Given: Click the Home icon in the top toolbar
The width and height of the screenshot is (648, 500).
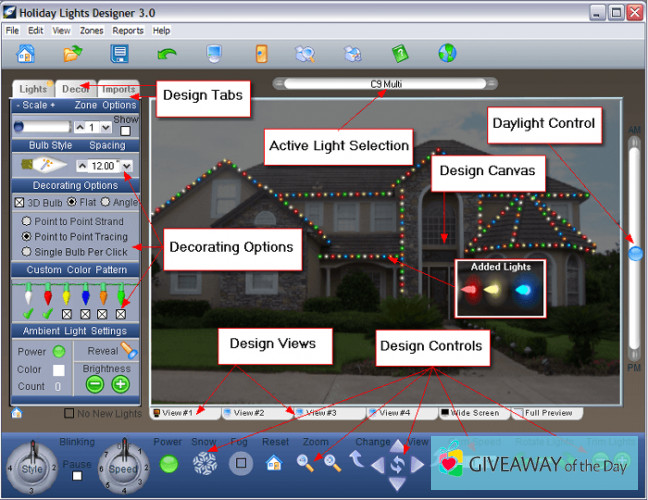Looking at the screenshot, I should [x=26, y=54].
